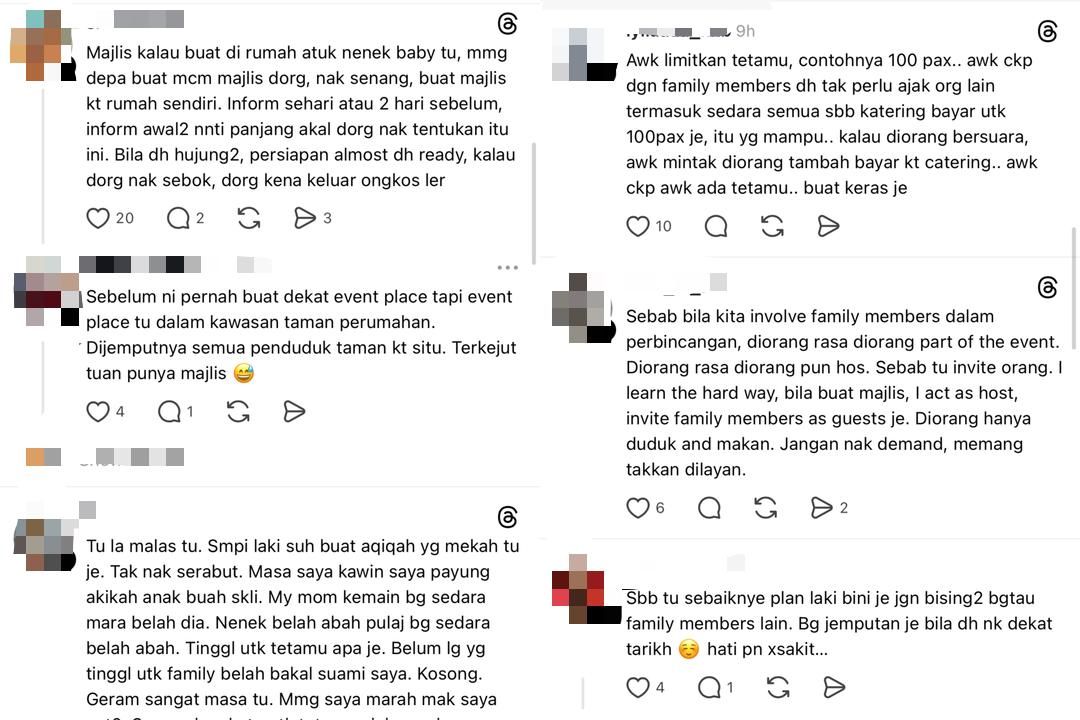Repost the post ending 'buat keras je'

[x=772, y=226]
